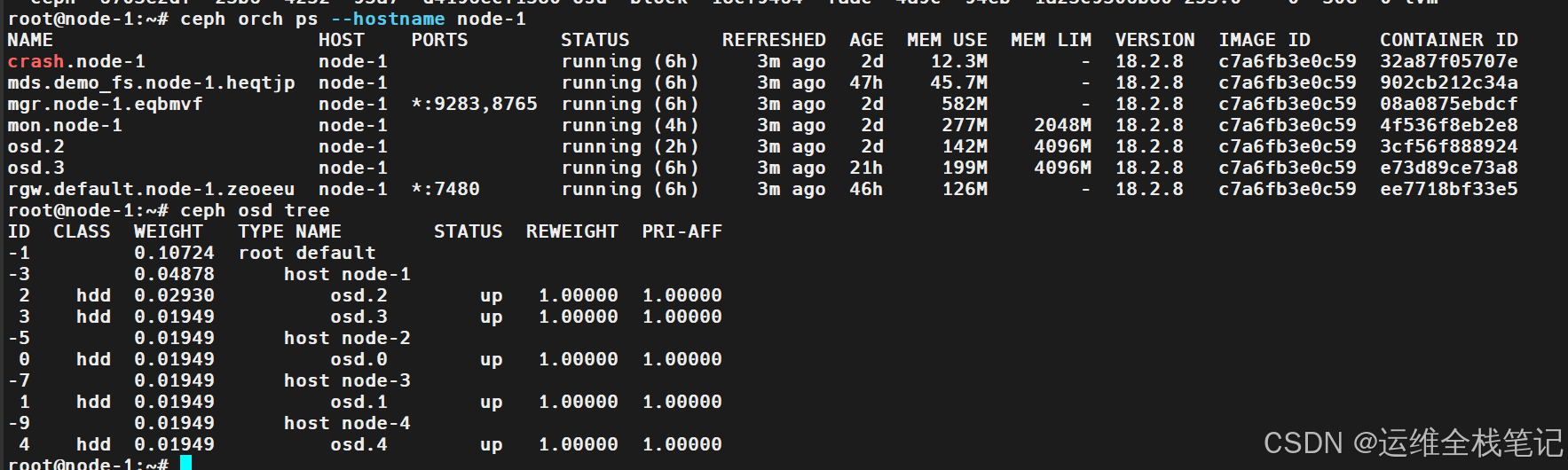The height and width of the screenshot is (470, 1568).
Task: Click the mgr ports value *:9283,8765
Action: pos(474,104)
